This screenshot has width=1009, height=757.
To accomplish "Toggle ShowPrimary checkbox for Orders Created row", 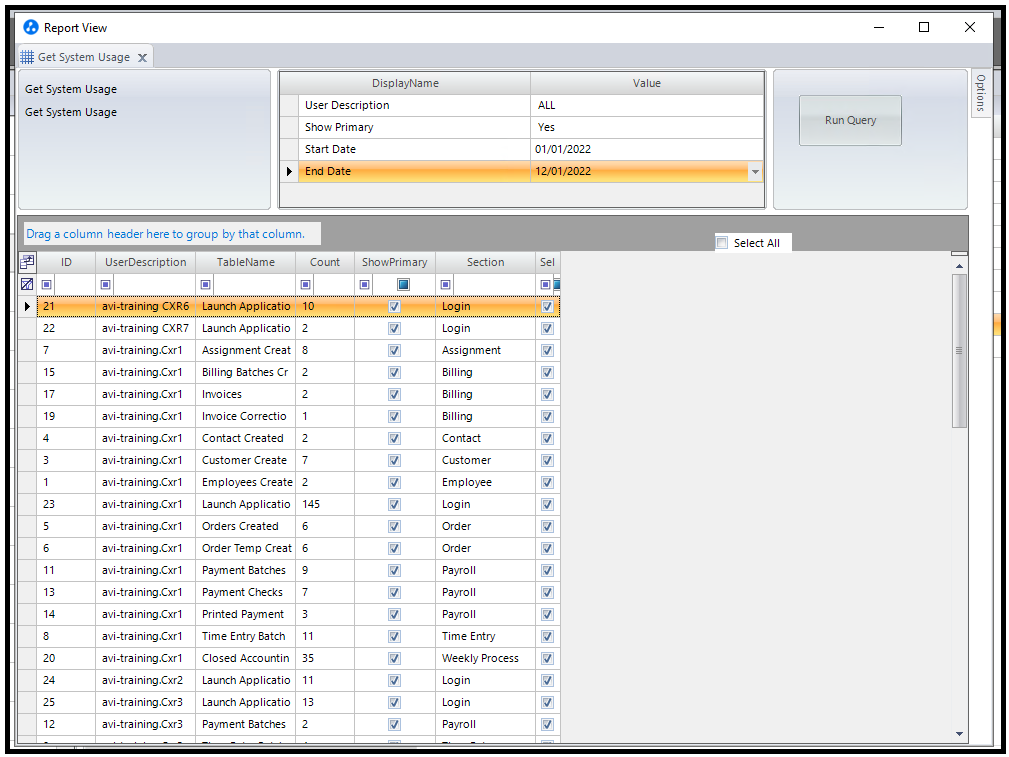I will (394, 526).
